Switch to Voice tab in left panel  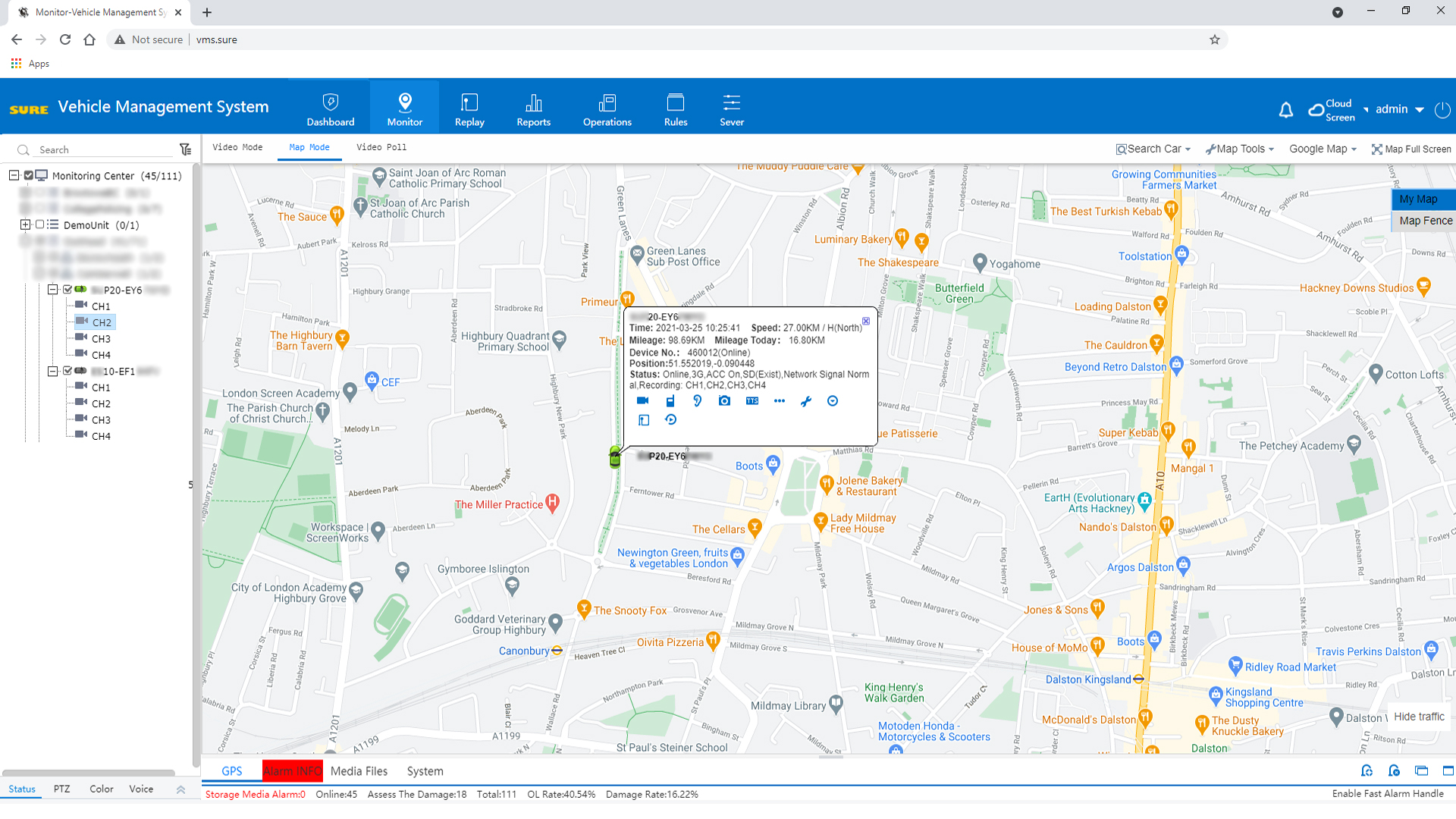click(x=141, y=789)
